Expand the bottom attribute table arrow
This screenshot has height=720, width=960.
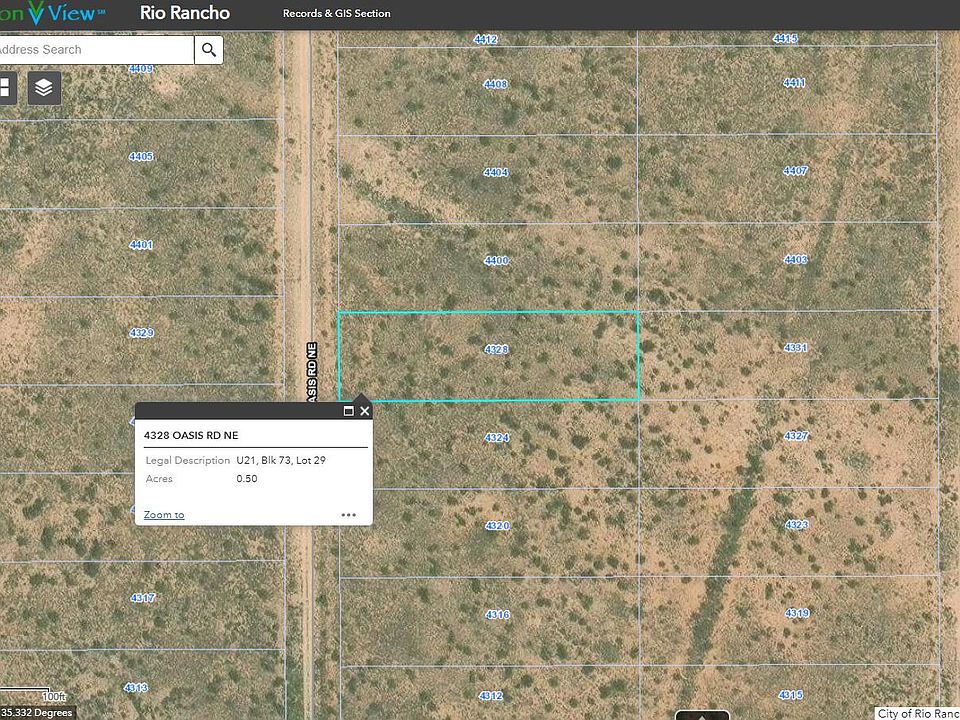[702, 714]
